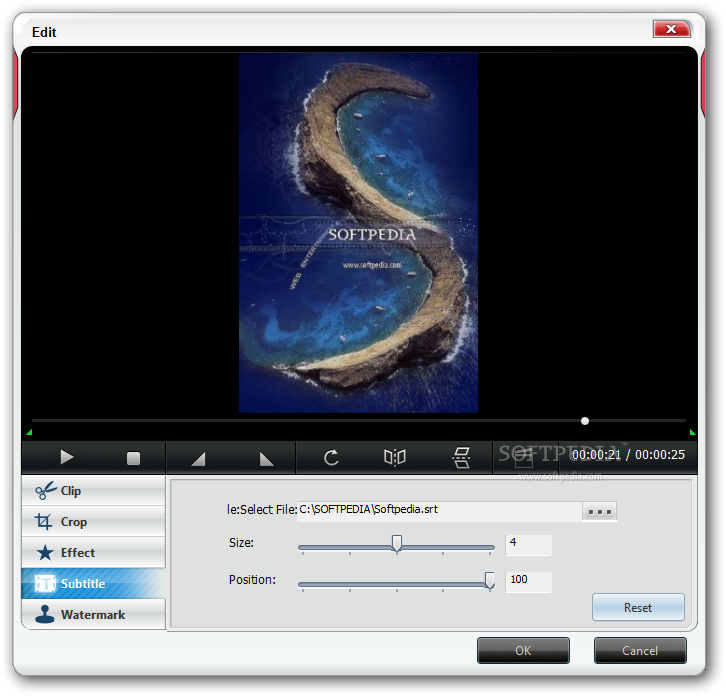
Task: Click the green end trim marker
Action: click(x=693, y=433)
